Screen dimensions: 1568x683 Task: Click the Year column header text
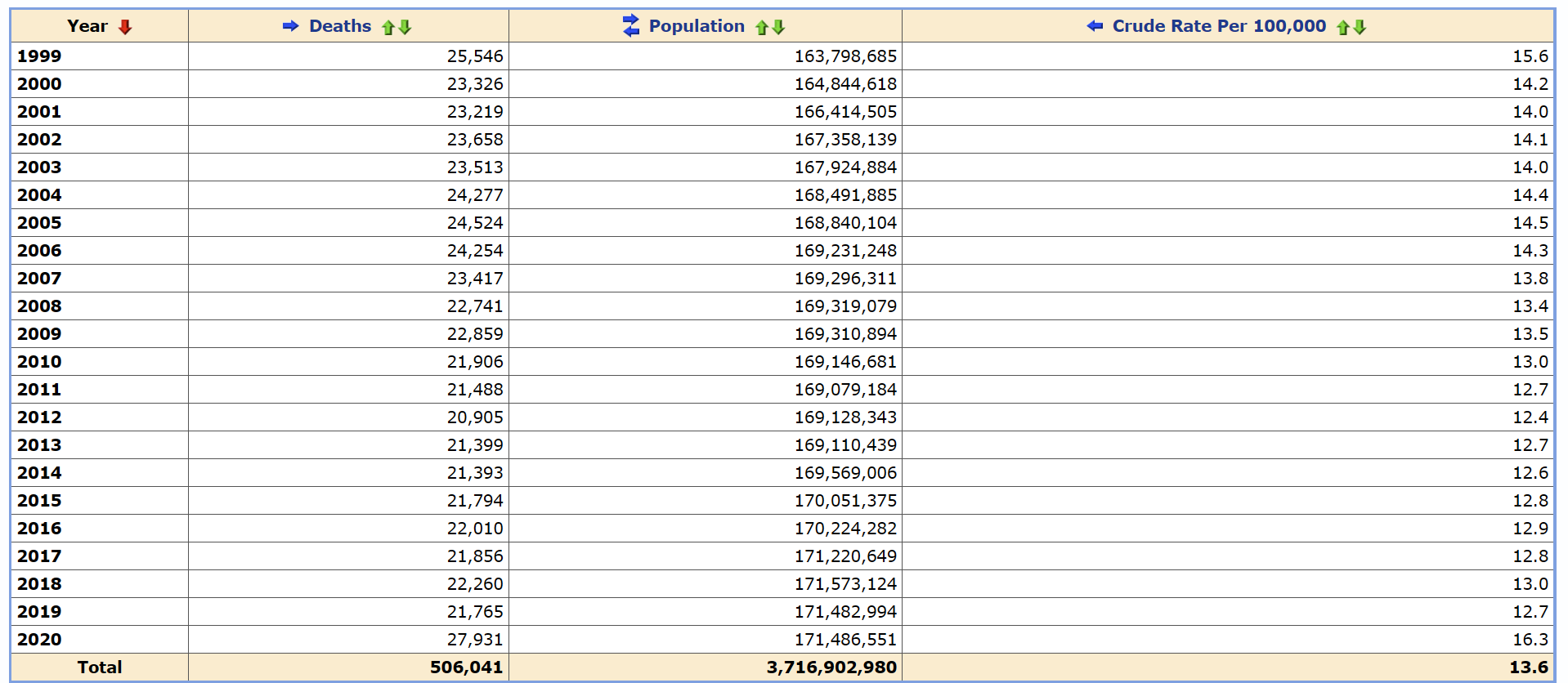(x=87, y=26)
